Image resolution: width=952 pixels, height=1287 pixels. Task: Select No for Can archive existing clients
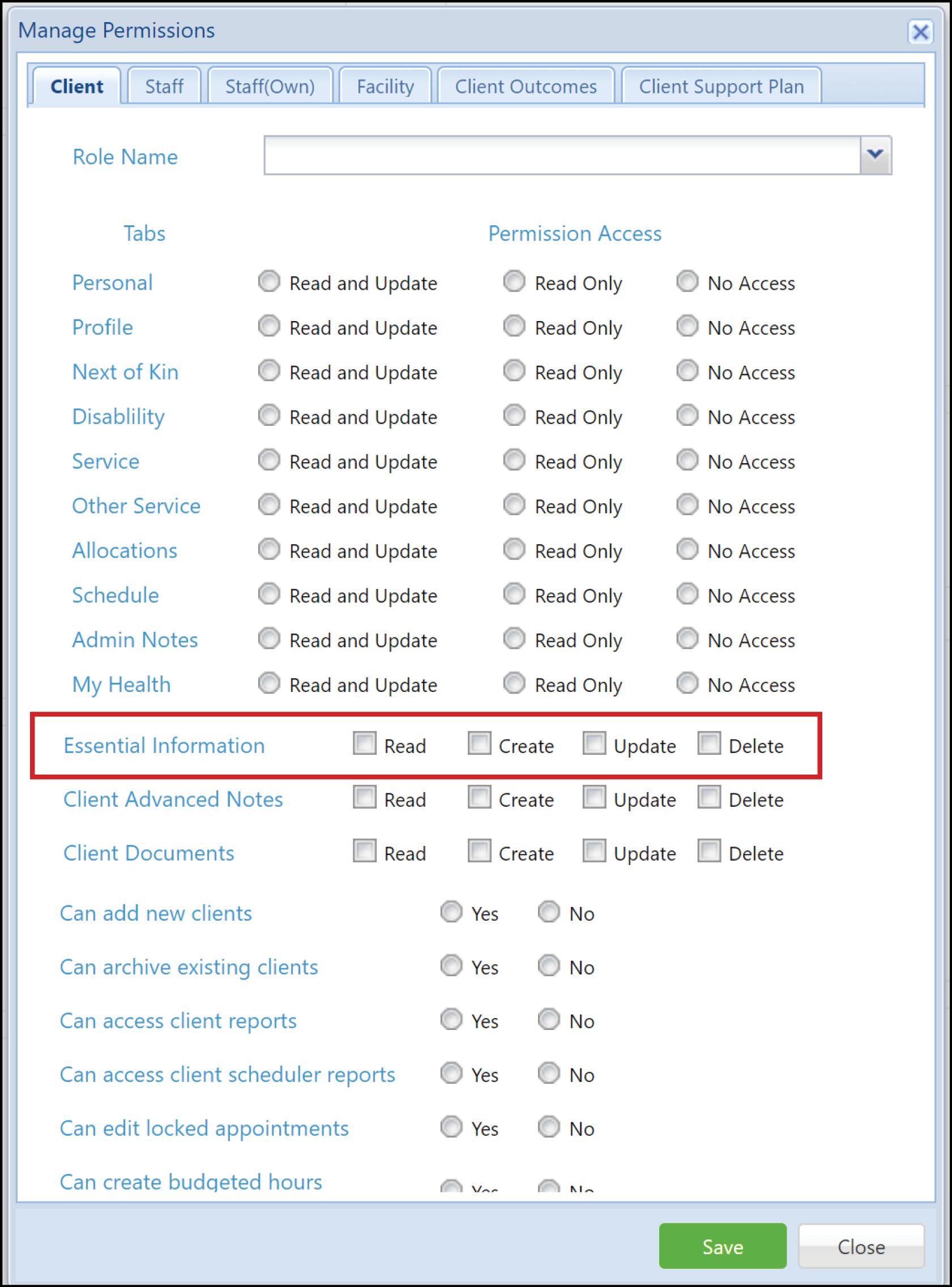click(549, 966)
